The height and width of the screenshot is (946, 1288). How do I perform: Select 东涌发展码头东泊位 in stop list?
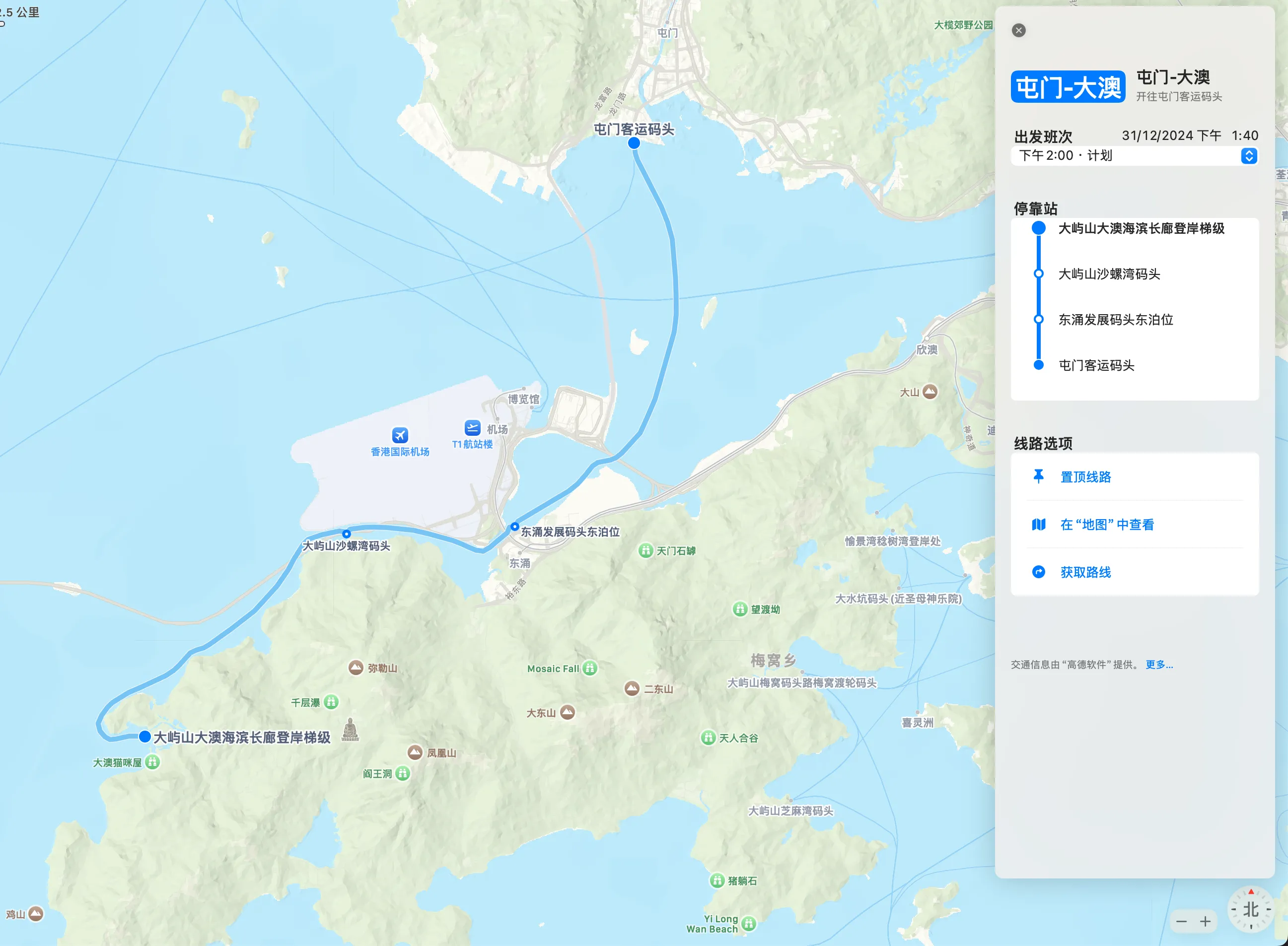click(1115, 320)
